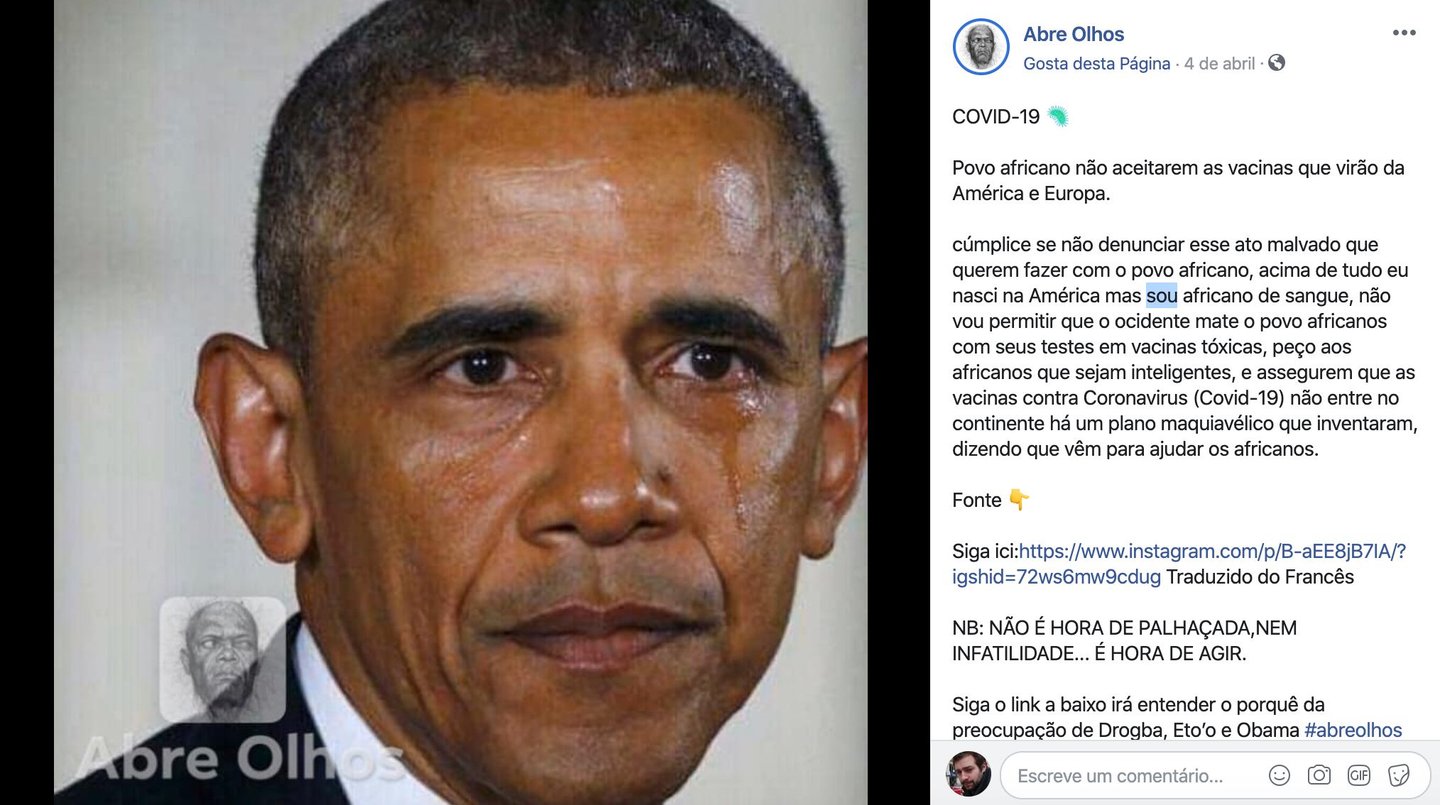
Task: Focus the Escreve um comentário field
Action: click(x=1130, y=775)
